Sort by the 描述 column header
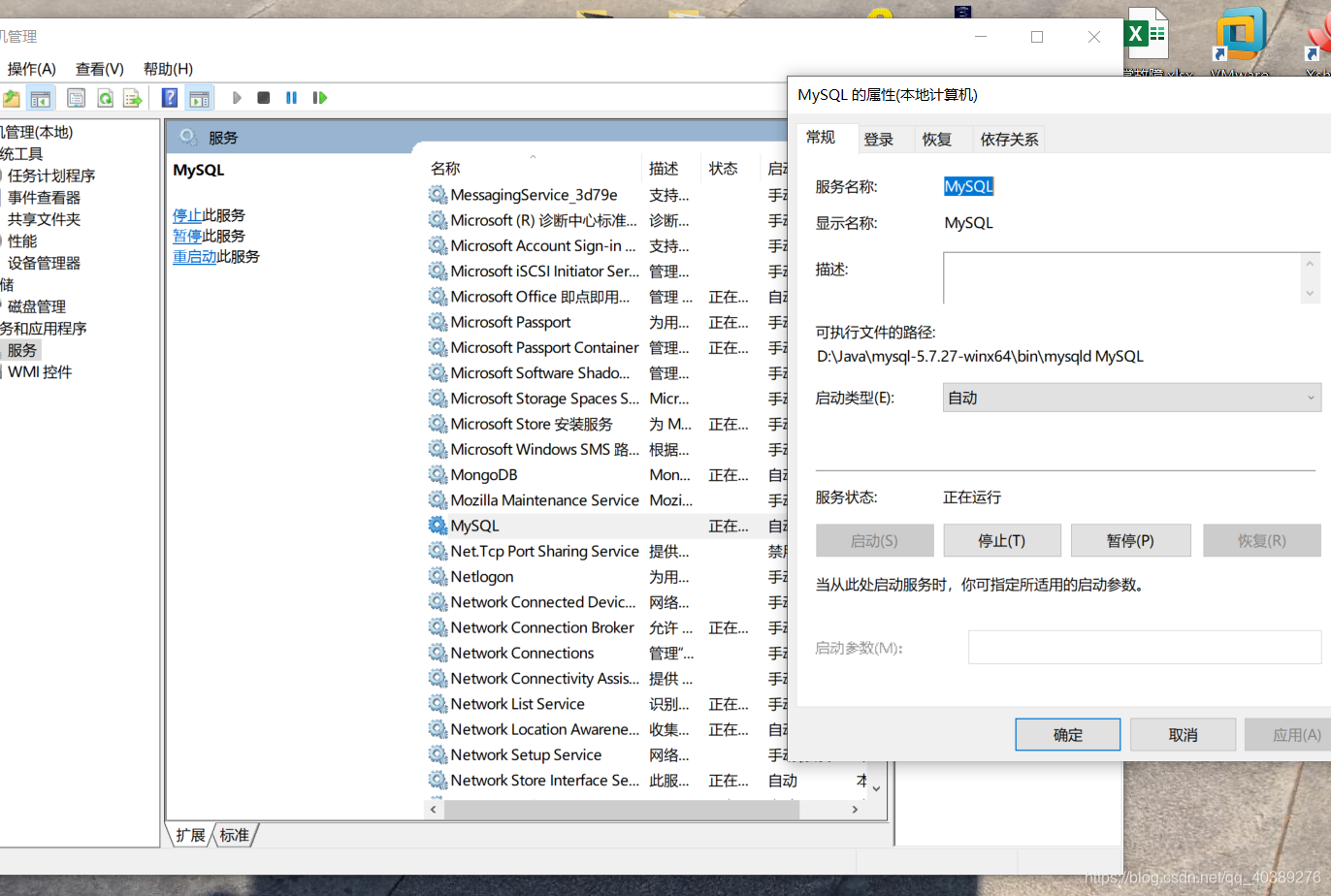The width and height of the screenshot is (1331, 896). [x=672, y=169]
